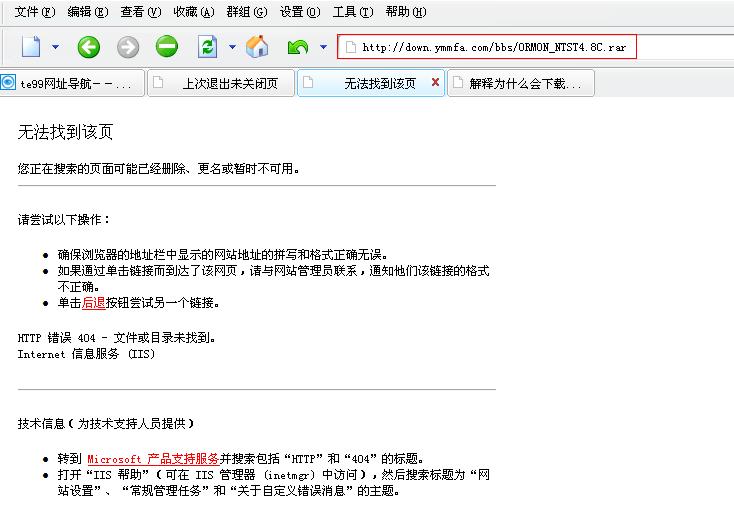Open the 收藏(A) menu
Screen dimensions: 734x519
tap(193, 12)
